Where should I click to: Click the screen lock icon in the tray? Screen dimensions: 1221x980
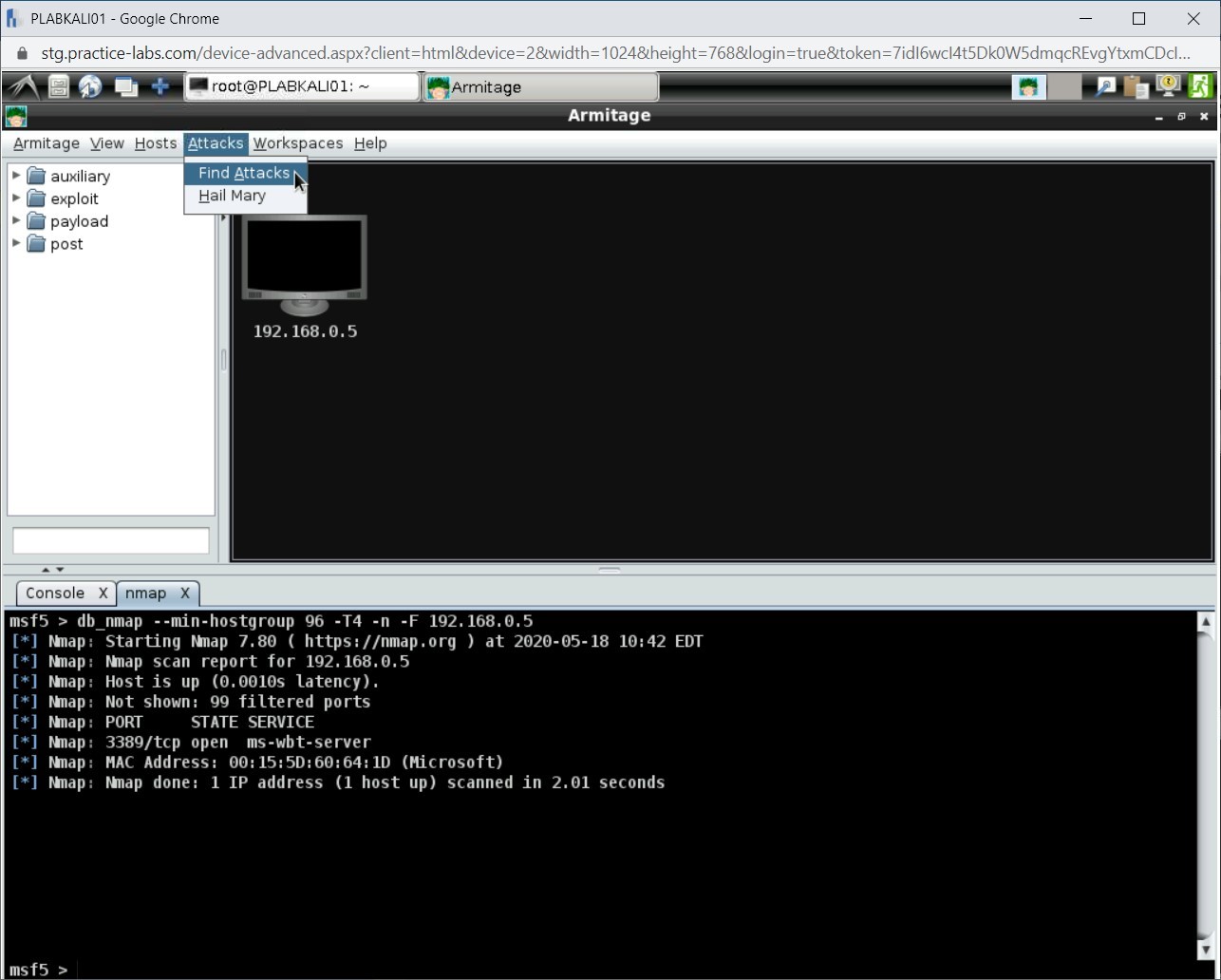(x=1168, y=86)
